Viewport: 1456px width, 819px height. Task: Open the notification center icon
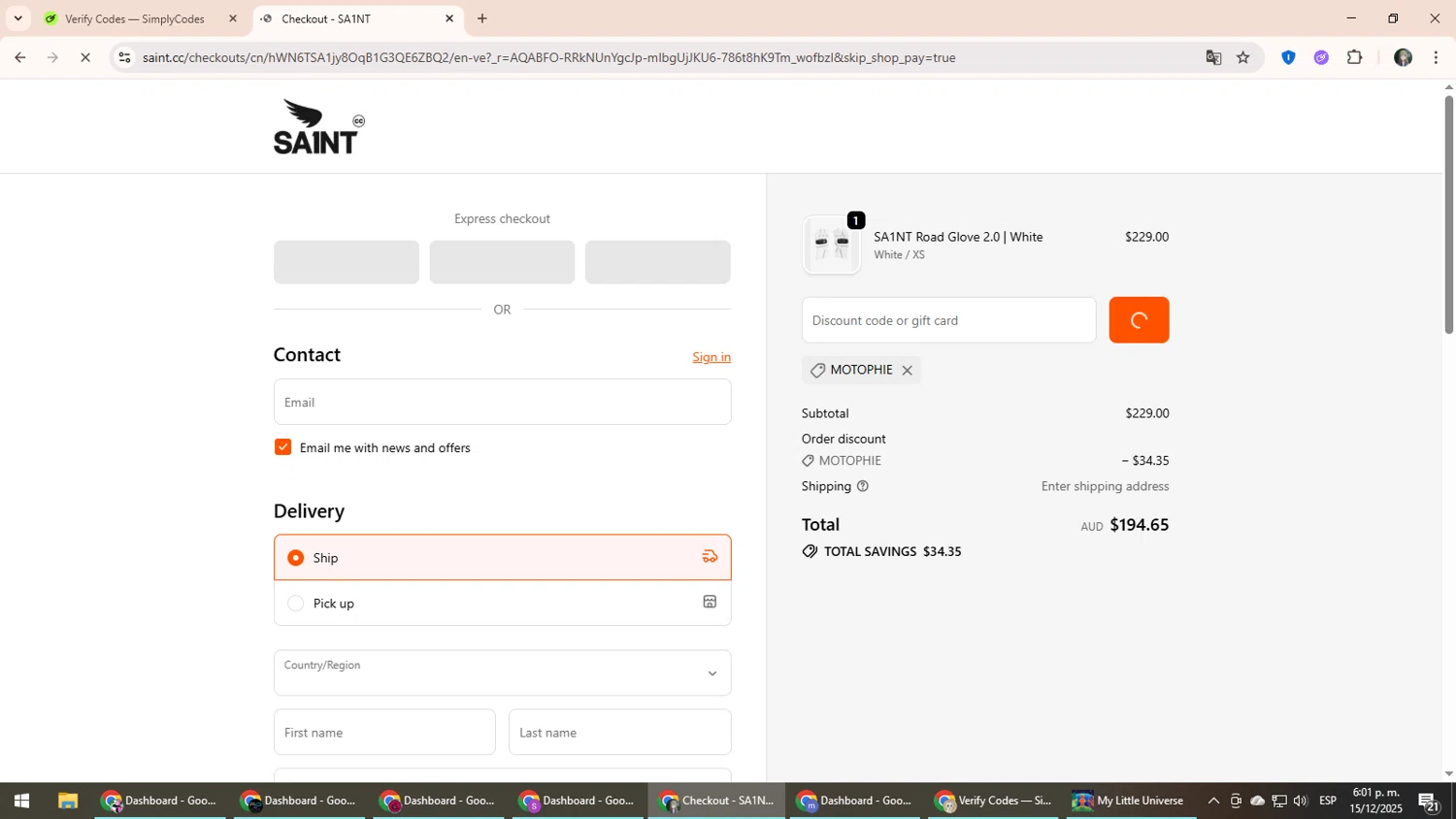[x=1429, y=802]
